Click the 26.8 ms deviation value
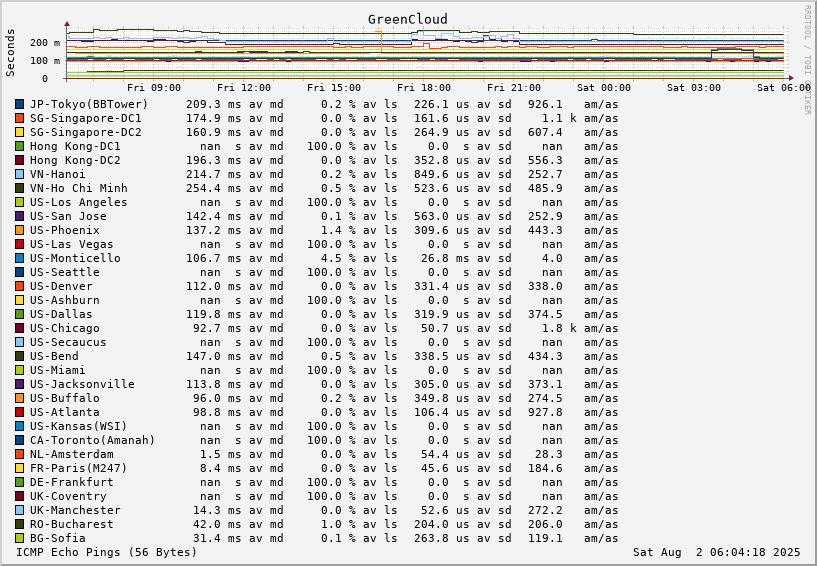Screen dimensions: 817x566 pos(445,258)
